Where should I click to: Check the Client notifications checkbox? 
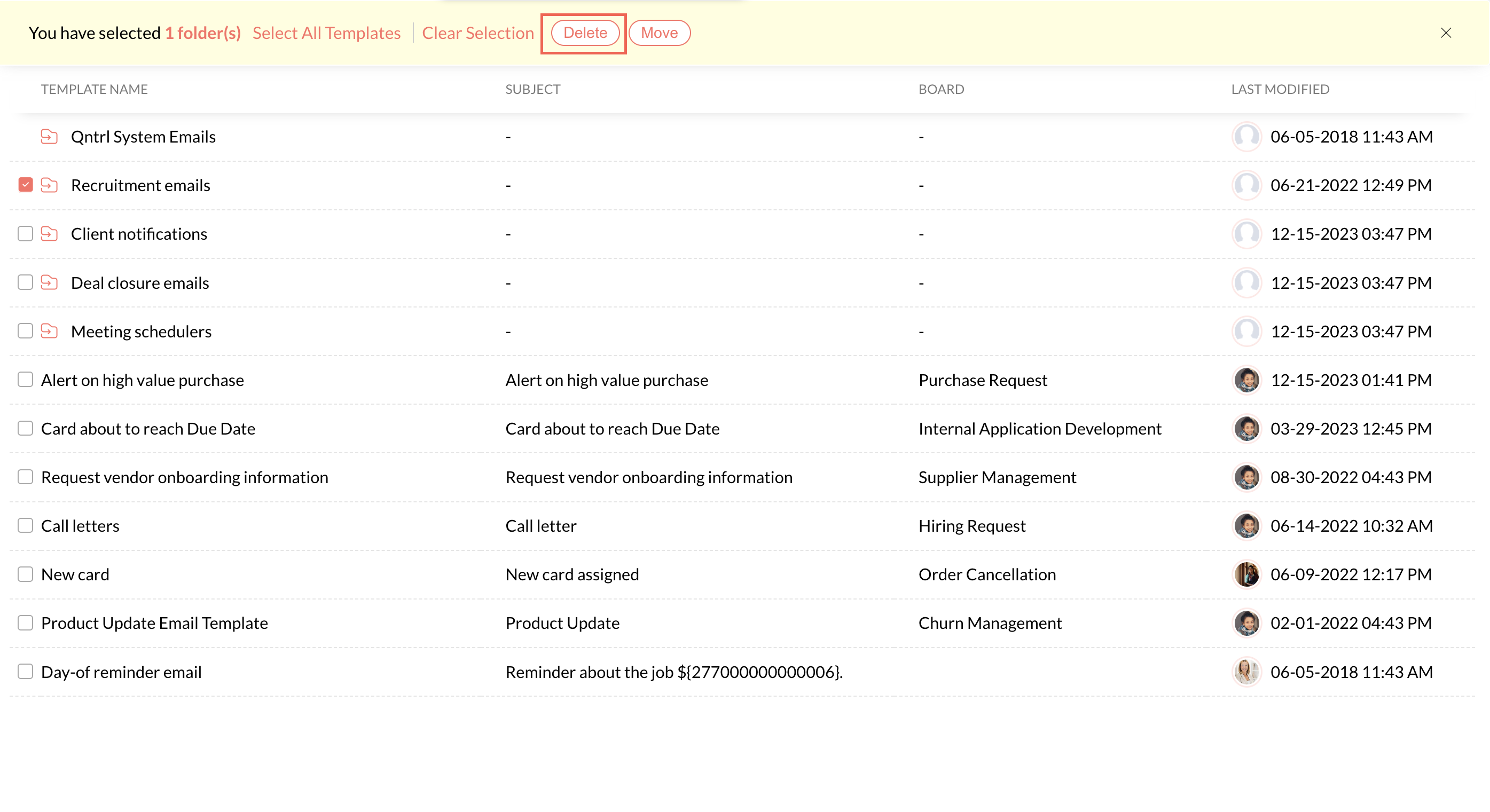click(26, 234)
